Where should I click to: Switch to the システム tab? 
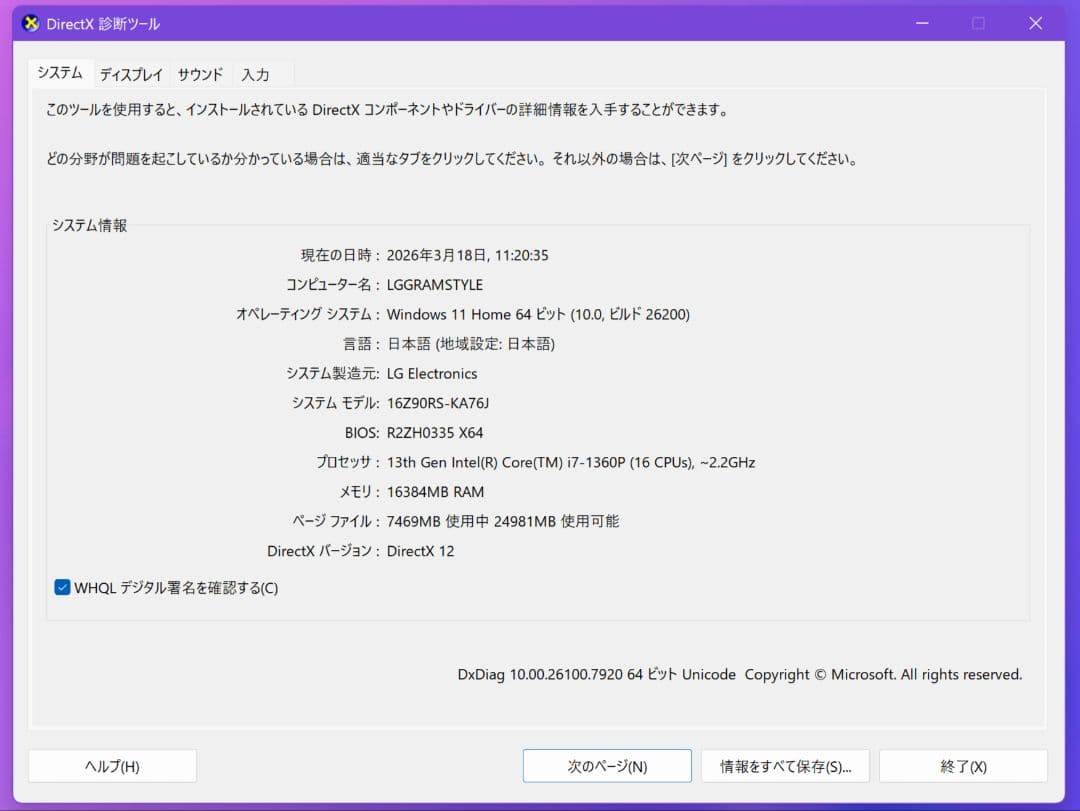60,73
